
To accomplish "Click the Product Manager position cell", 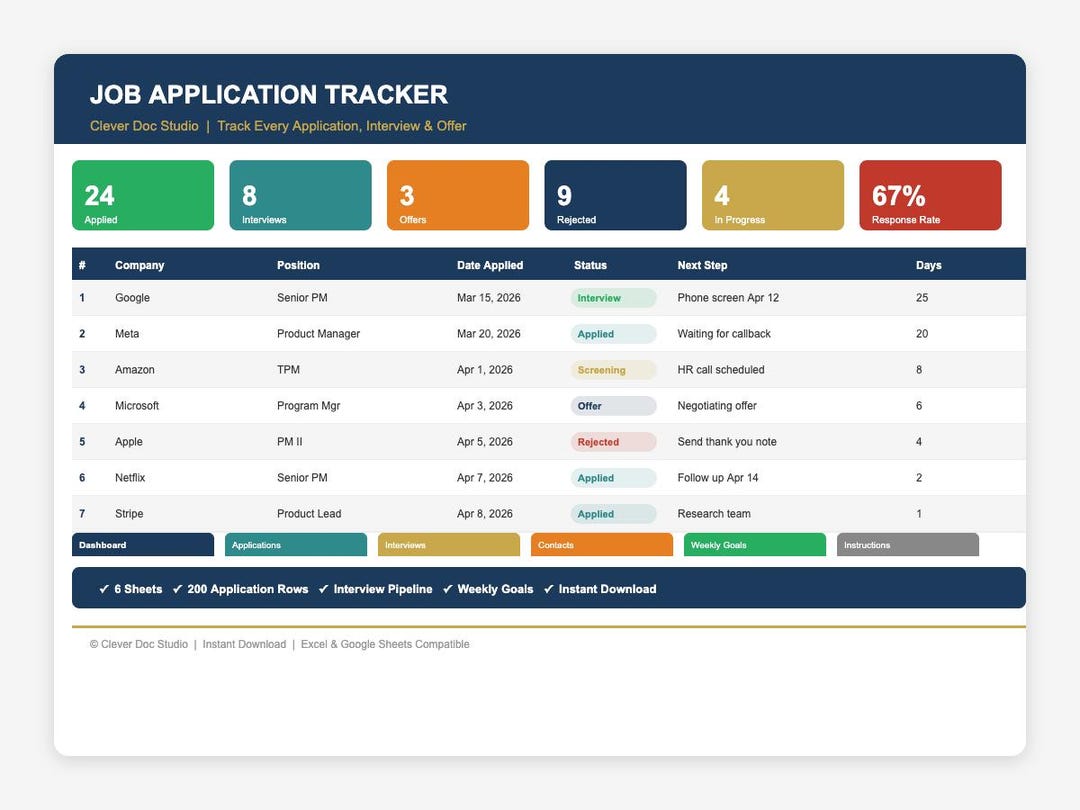I will (318, 333).
